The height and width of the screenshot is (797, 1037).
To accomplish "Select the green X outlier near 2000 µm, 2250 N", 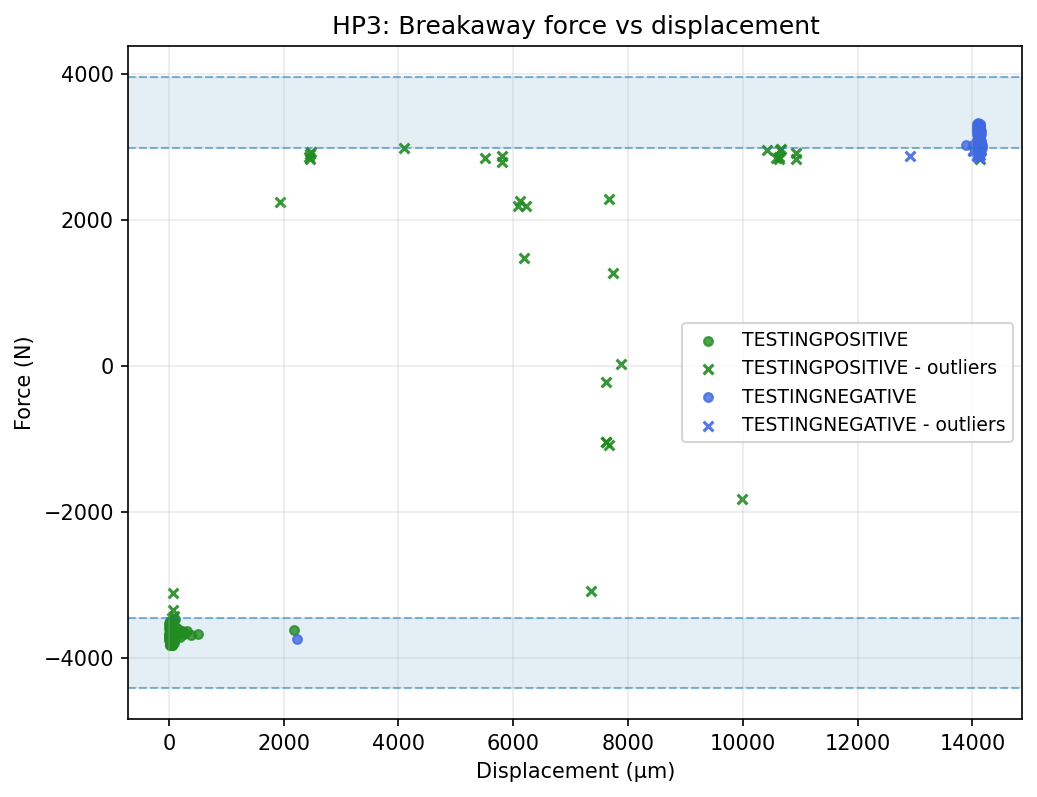I will (280, 202).
